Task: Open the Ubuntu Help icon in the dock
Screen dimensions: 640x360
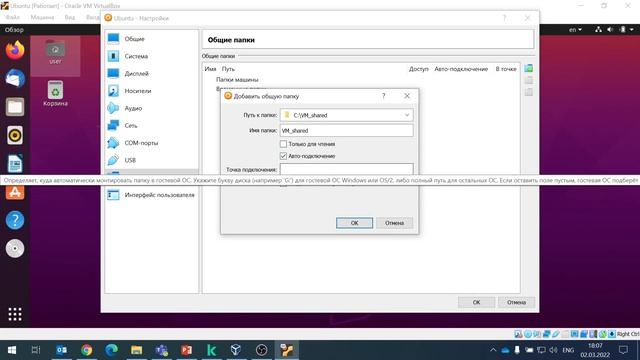Action: [15, 220]
